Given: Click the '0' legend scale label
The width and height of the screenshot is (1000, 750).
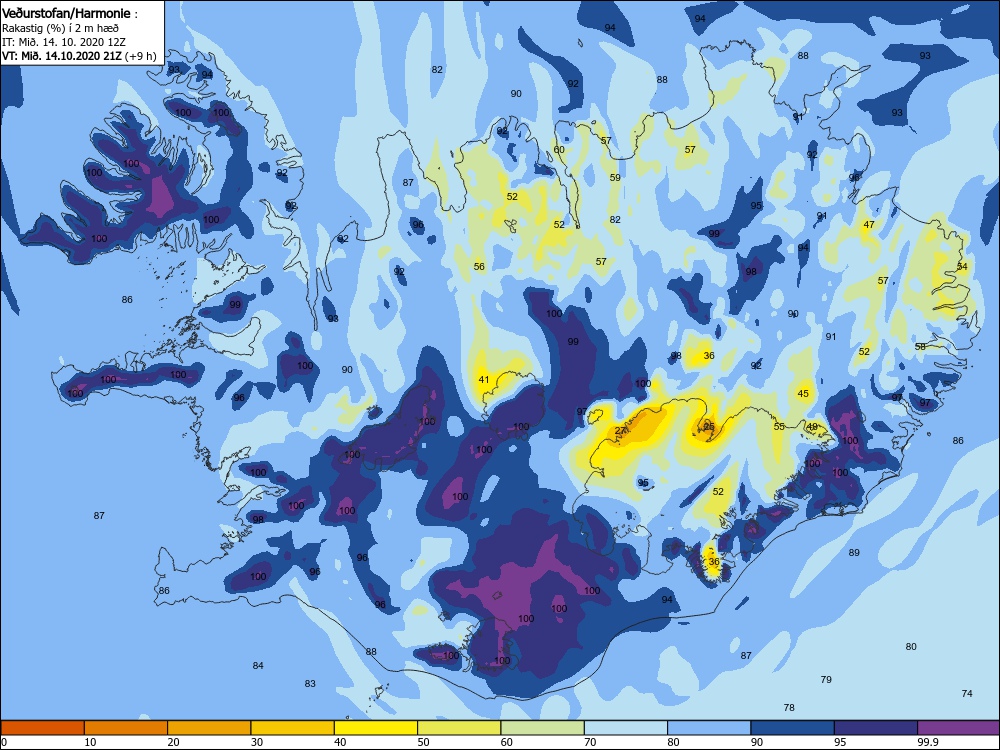Looking at the screenshot, I should (4, 742).
